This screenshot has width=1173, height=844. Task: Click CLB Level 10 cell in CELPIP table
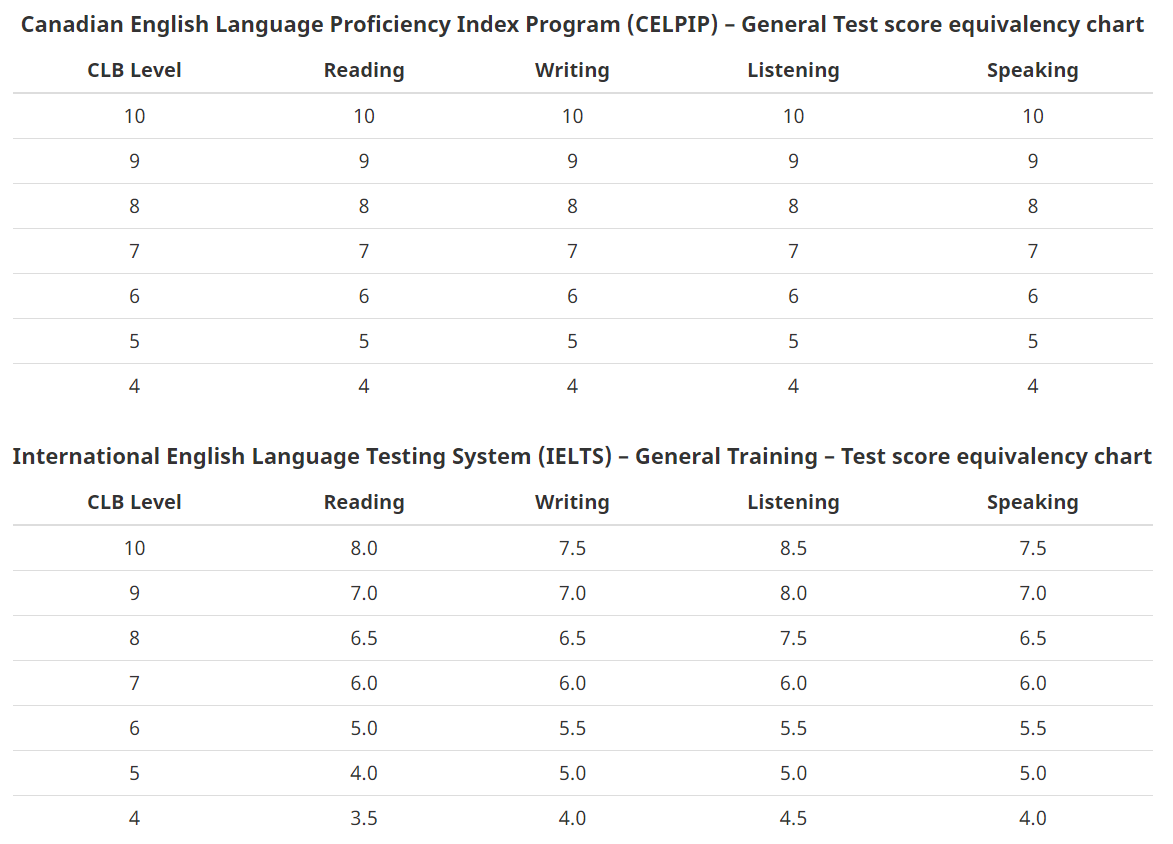[x=135, y=117]
